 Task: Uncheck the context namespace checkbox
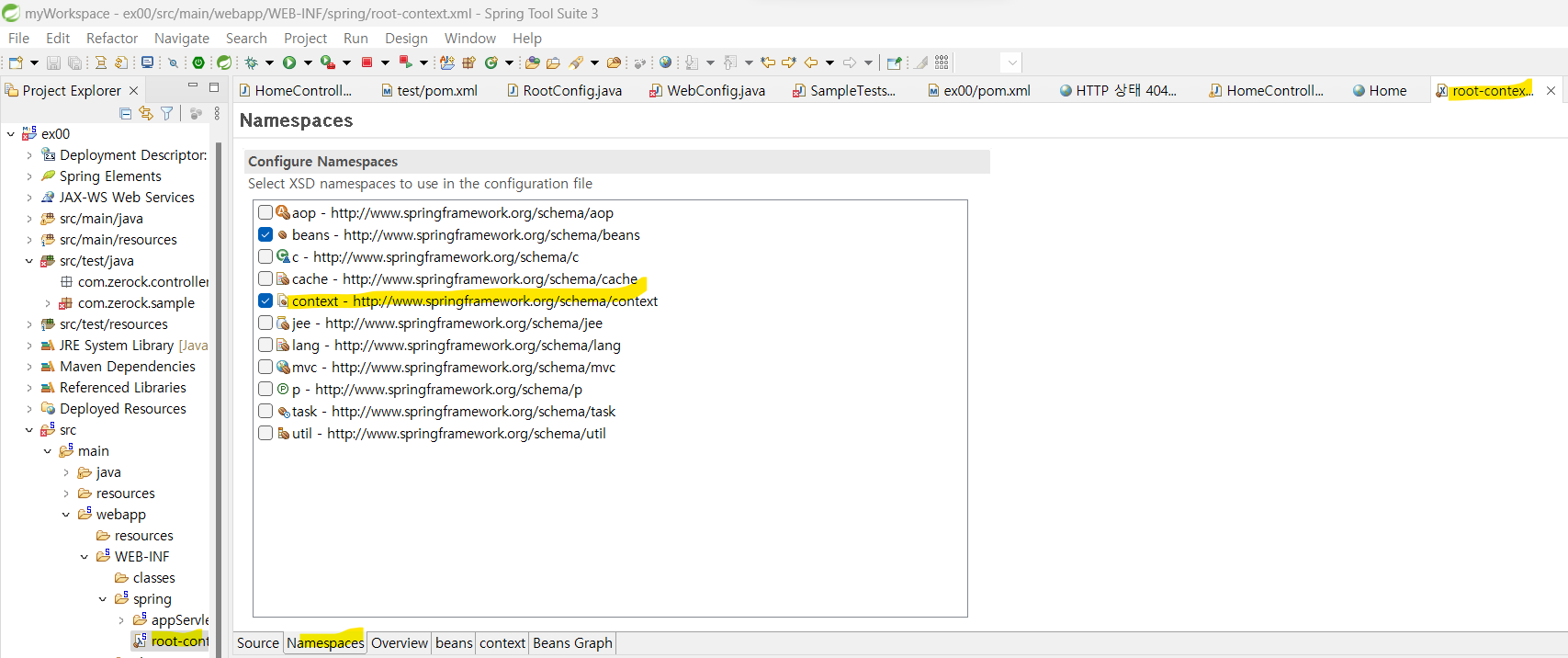[265, 301]
